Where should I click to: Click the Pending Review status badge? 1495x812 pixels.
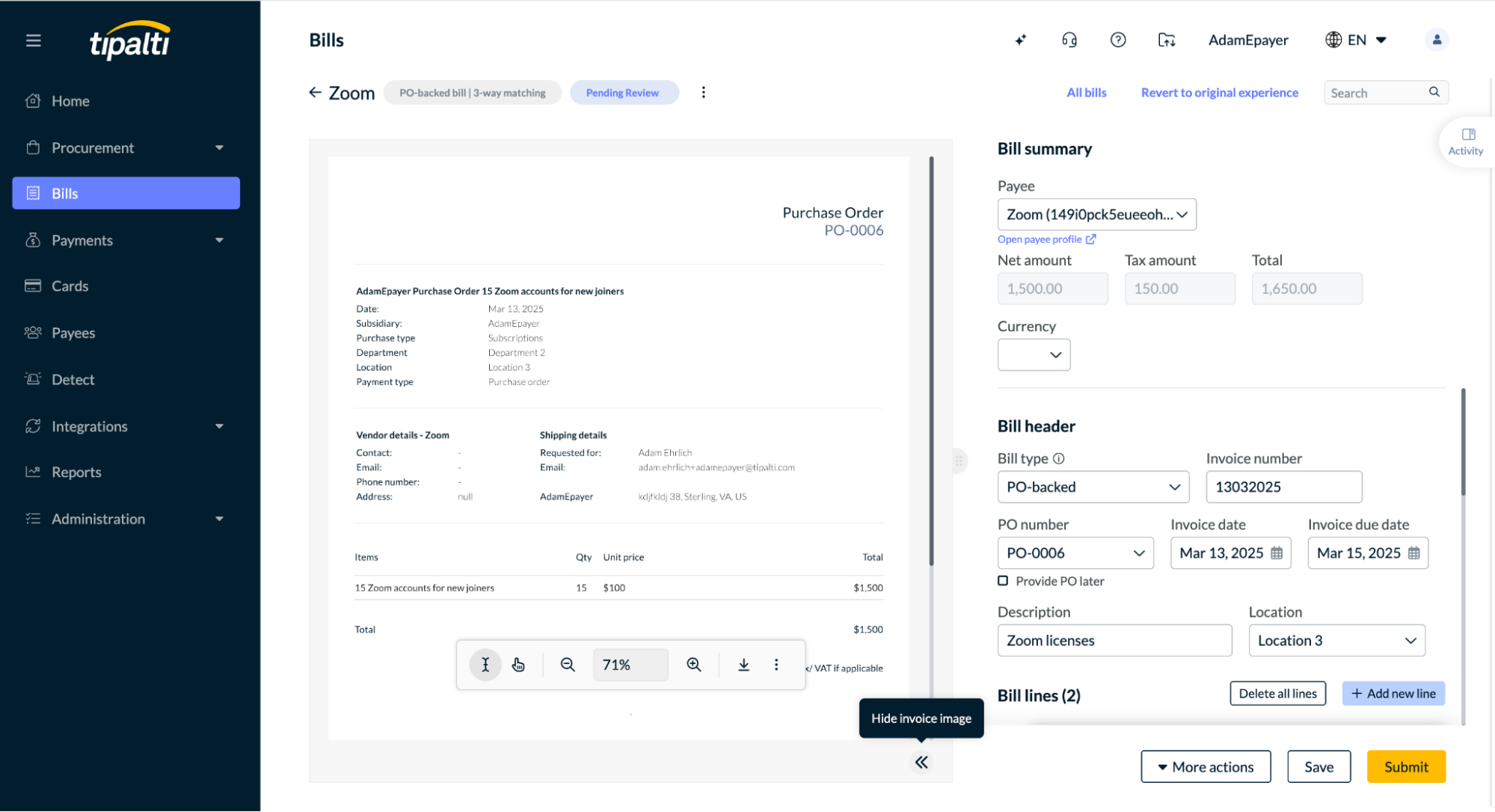point(624,93)
